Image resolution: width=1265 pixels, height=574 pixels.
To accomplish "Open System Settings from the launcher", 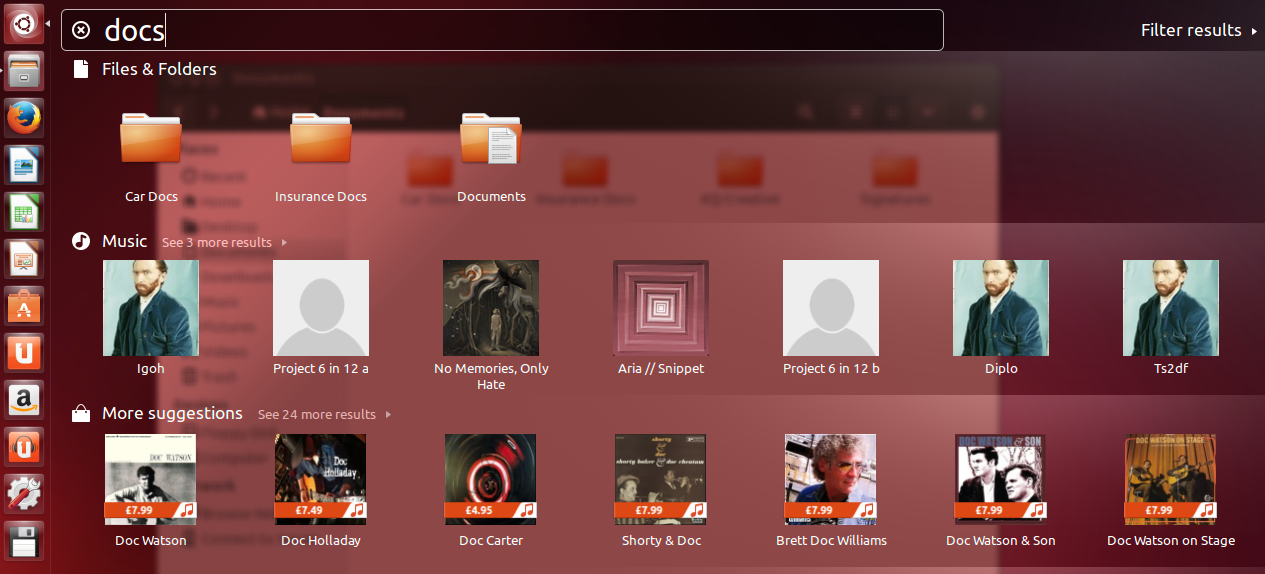I will 25,494.
